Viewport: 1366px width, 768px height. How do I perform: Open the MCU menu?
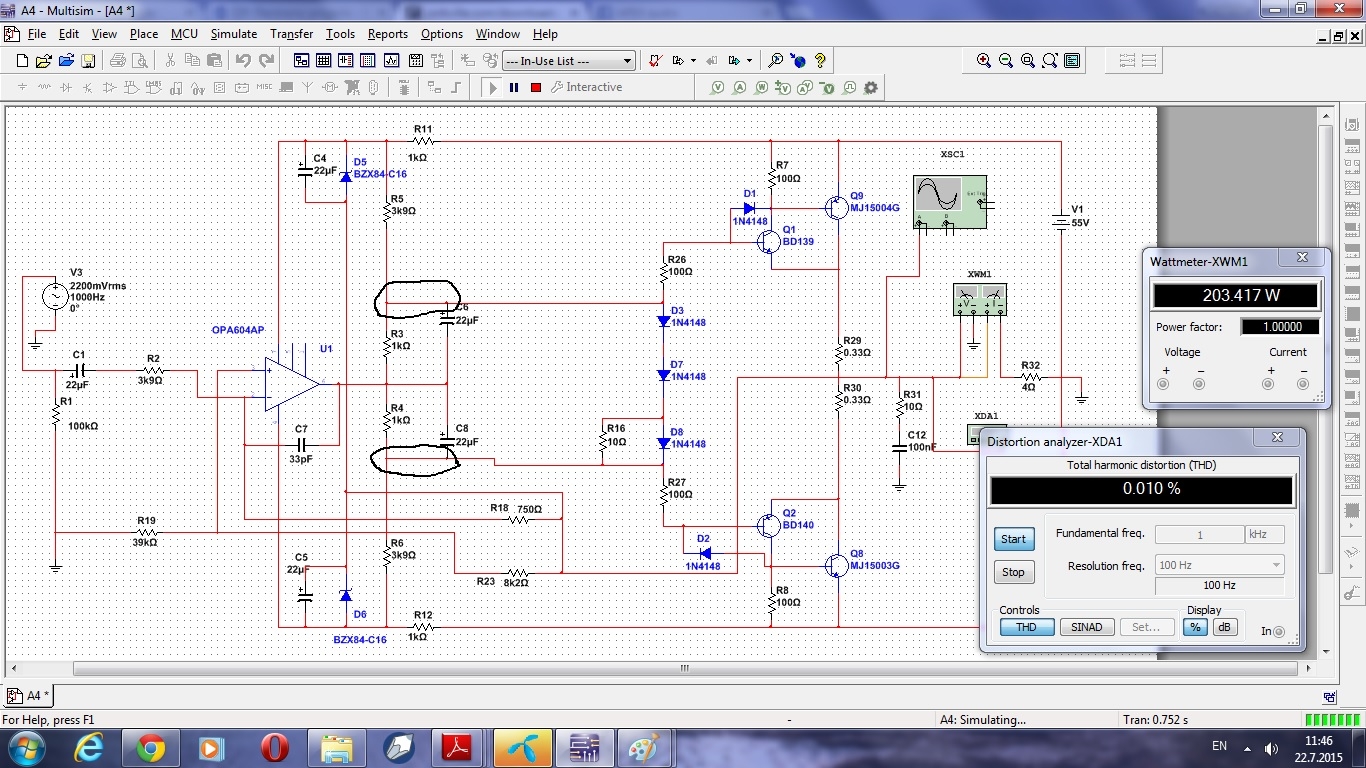pos(184,34)
